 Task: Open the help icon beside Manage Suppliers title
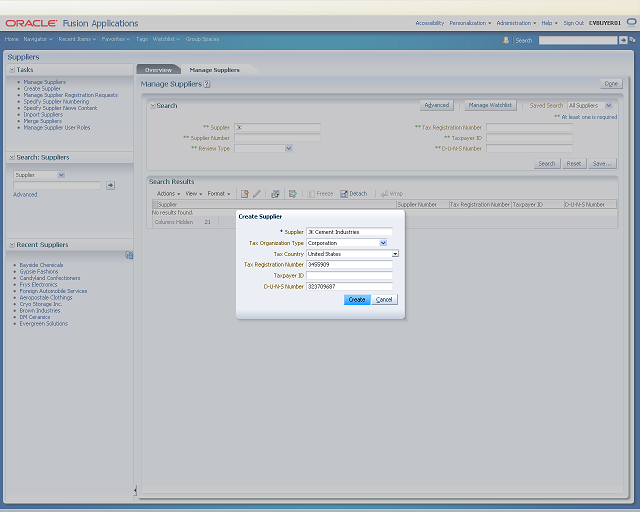[207, 84]
